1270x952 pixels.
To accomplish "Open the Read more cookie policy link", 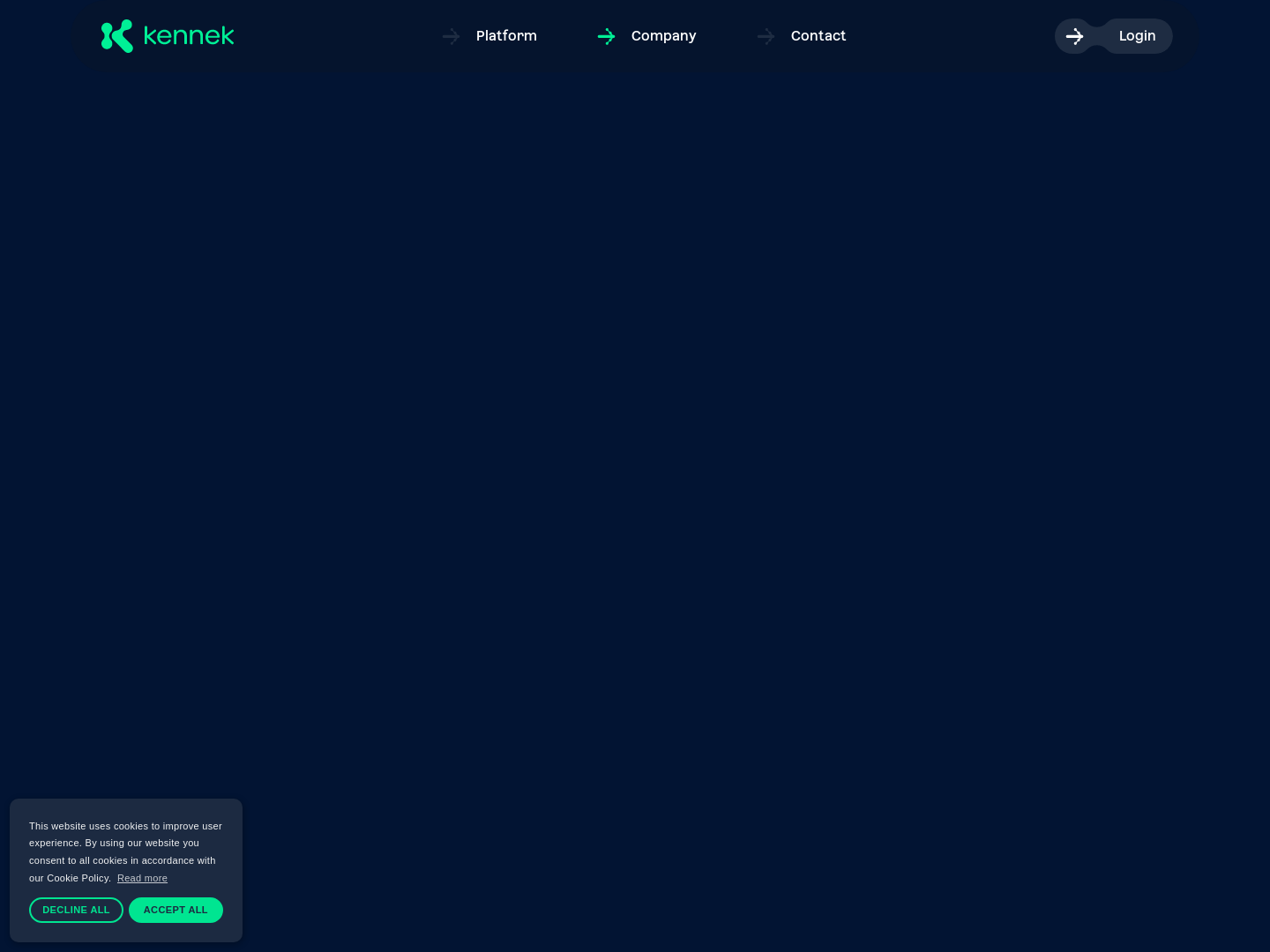I will coord(142,878).
